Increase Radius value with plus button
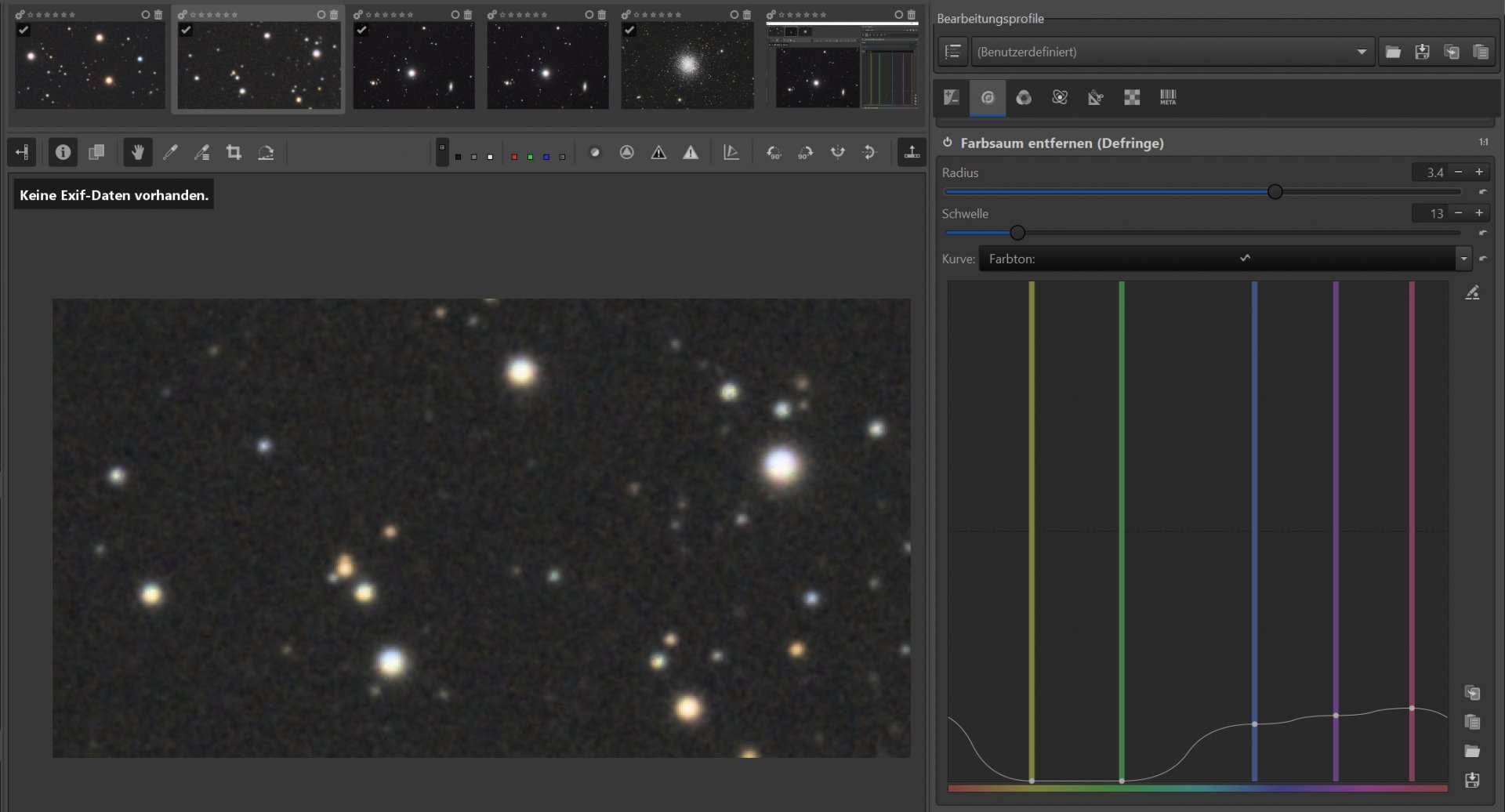Screen dimensions: 1505x812 (1479, 172)
